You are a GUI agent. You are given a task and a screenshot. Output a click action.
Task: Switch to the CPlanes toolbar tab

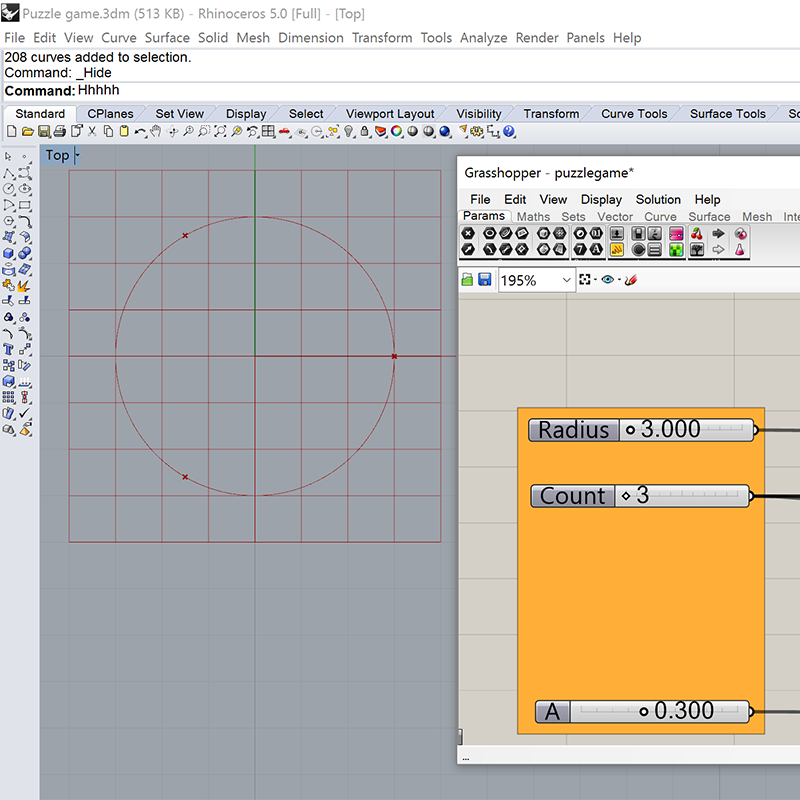tap(110, 114)
